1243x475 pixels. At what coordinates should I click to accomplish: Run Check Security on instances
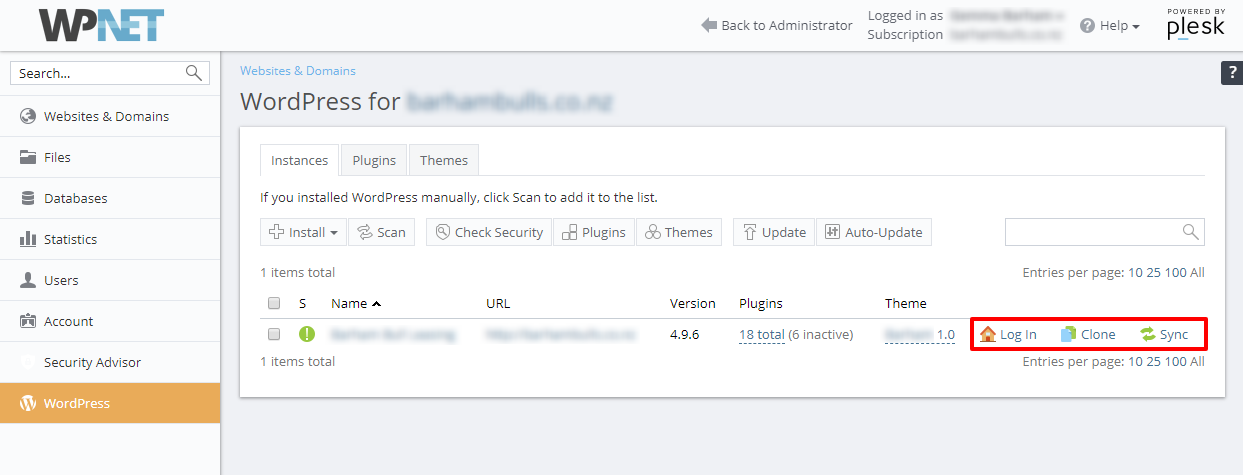click(488, 232)
